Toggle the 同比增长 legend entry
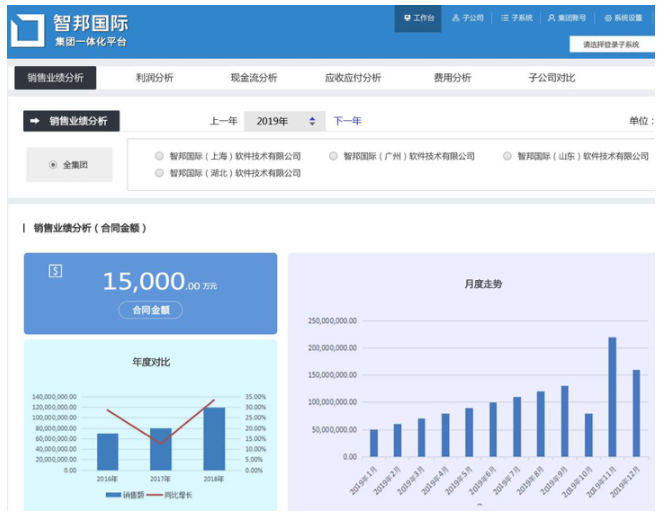Screen dimensions: 660x515 169,495
